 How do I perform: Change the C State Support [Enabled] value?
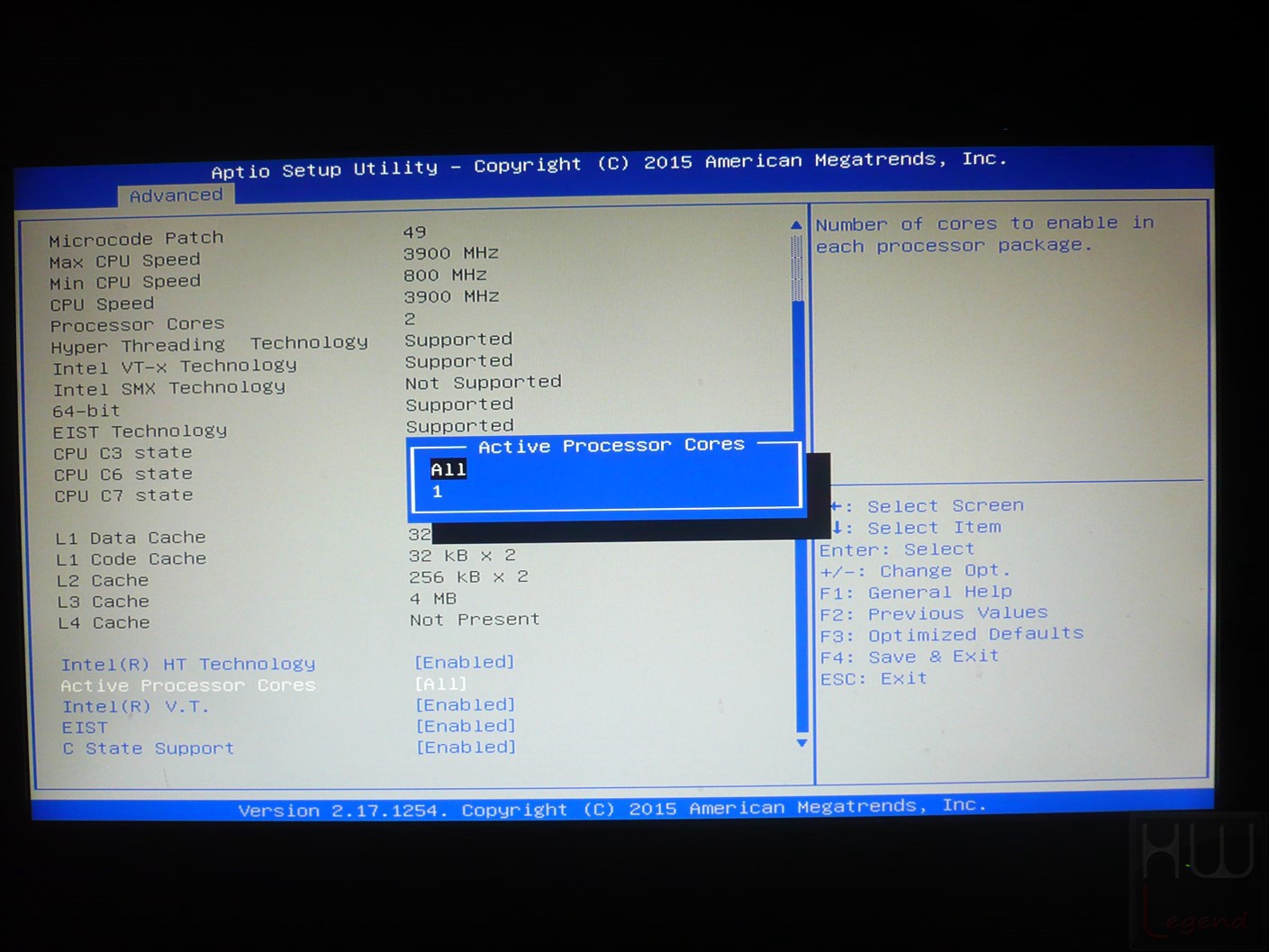(467, 747)
